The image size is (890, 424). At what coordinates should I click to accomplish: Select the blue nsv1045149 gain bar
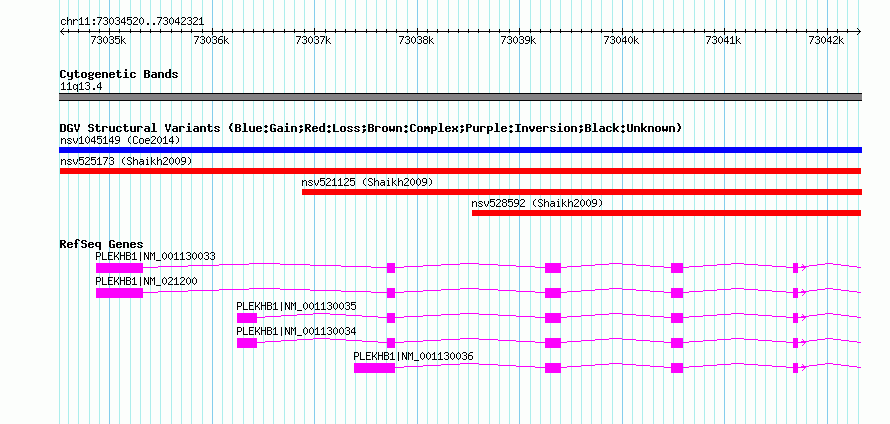[x=460, y=150]
